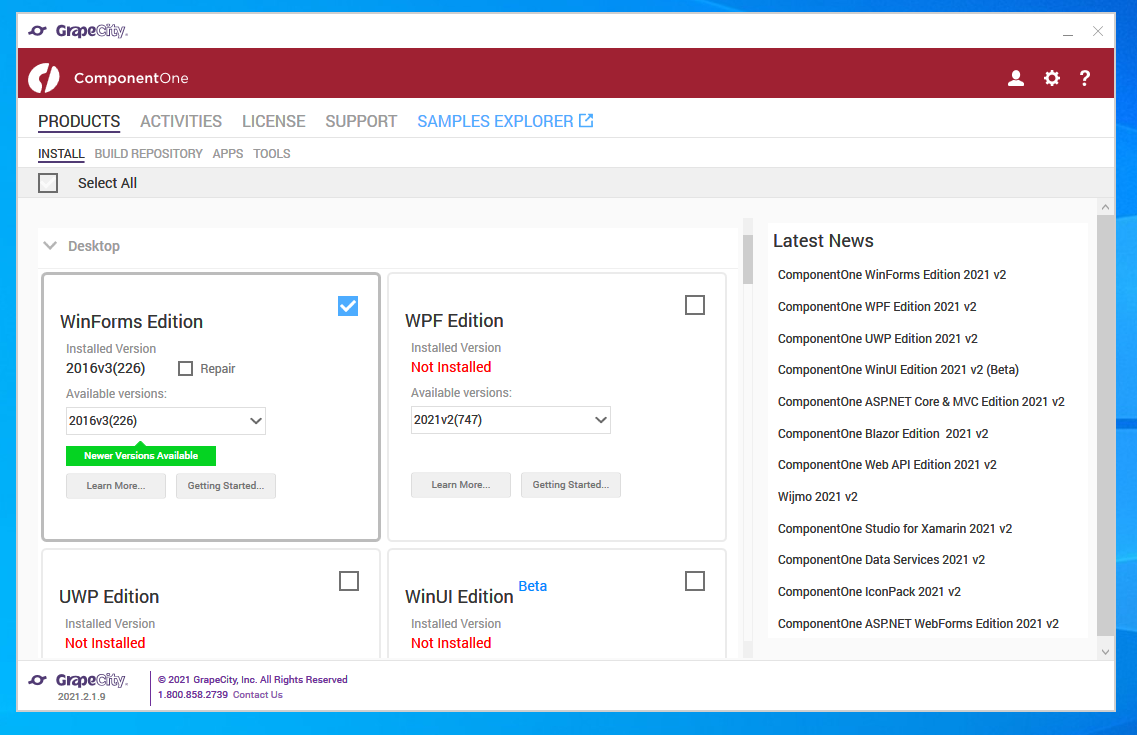This screenshot has height=735, width=1137.
Task: Check the WPF Edition checkbox
Action: [x=695, y=305]
